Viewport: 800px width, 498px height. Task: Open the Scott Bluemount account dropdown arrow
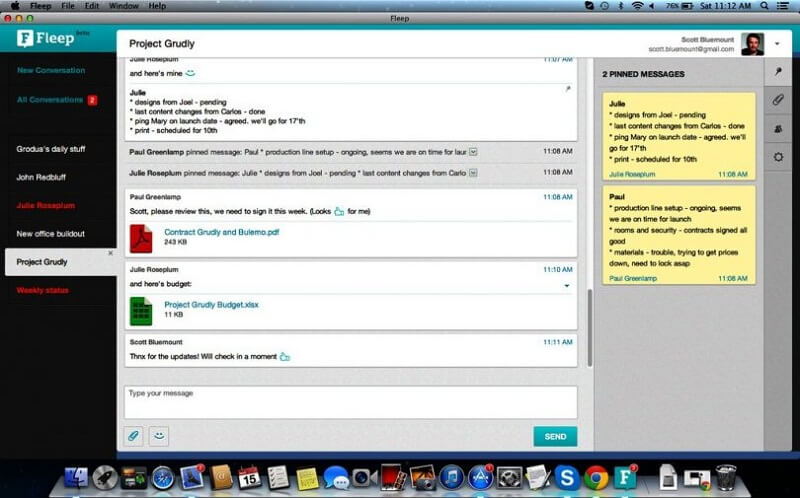[777, 44]
